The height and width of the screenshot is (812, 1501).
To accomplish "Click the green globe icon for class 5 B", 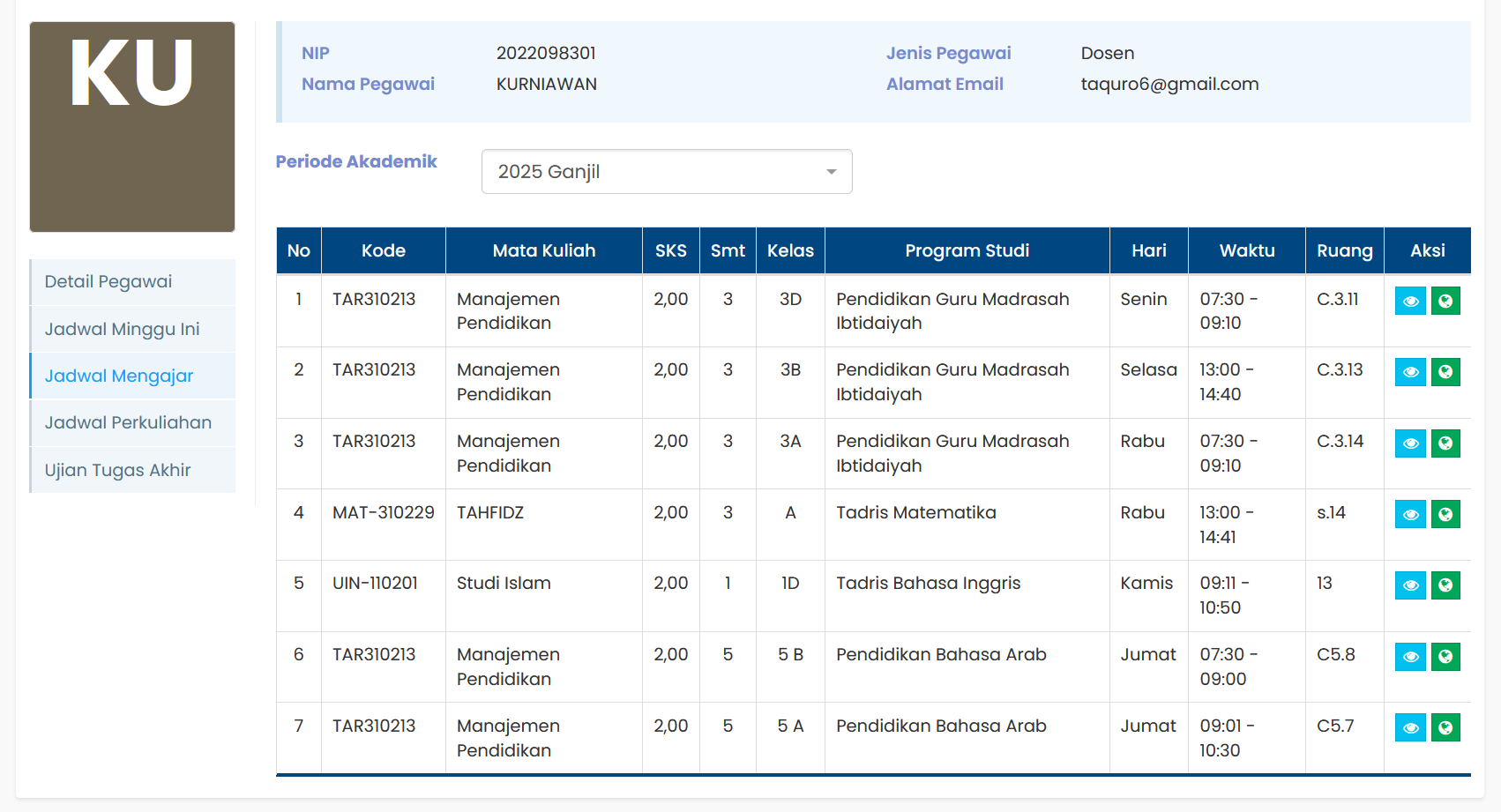I will [x=1445, y=657].
